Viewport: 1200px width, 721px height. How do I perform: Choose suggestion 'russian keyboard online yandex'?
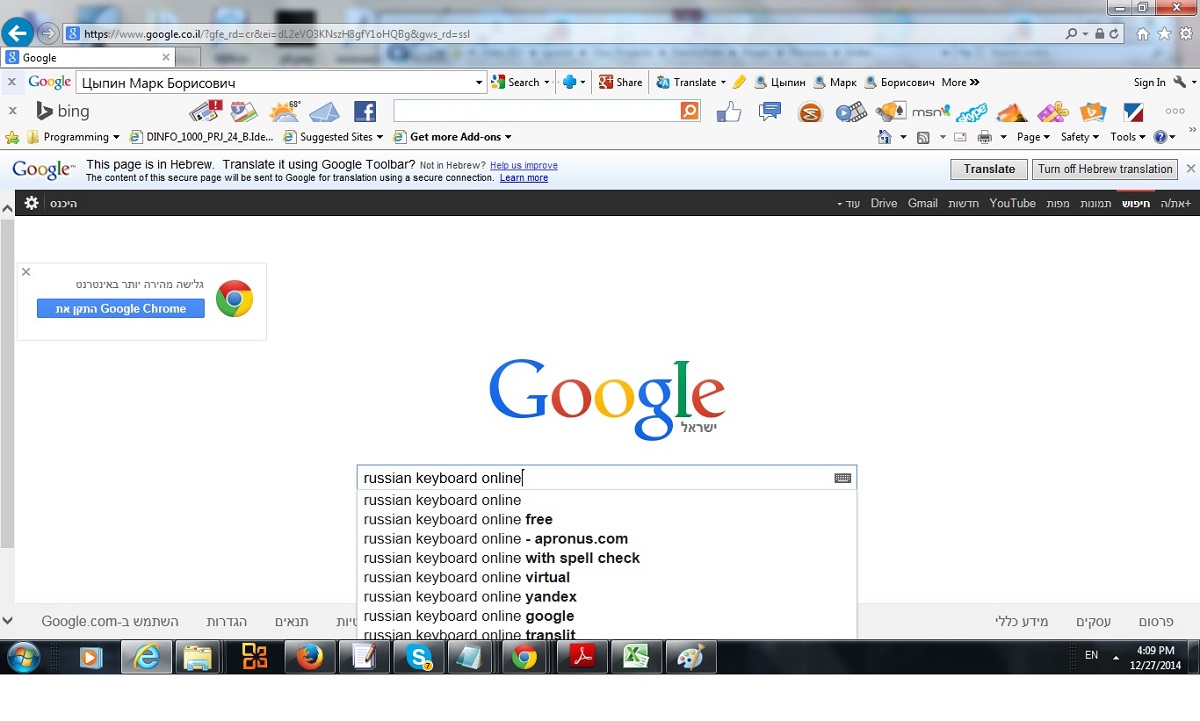pyautogui.click(x=607, y=597)
